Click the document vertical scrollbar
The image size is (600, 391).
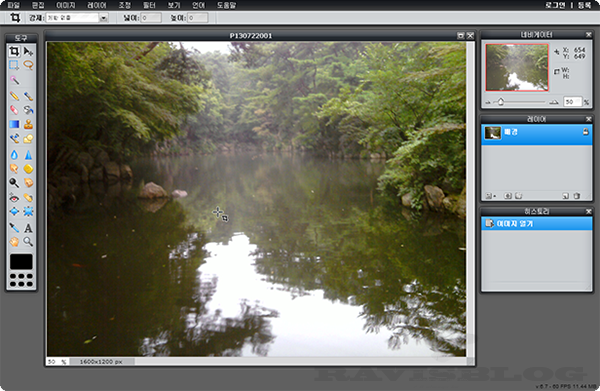coord(470,199)
